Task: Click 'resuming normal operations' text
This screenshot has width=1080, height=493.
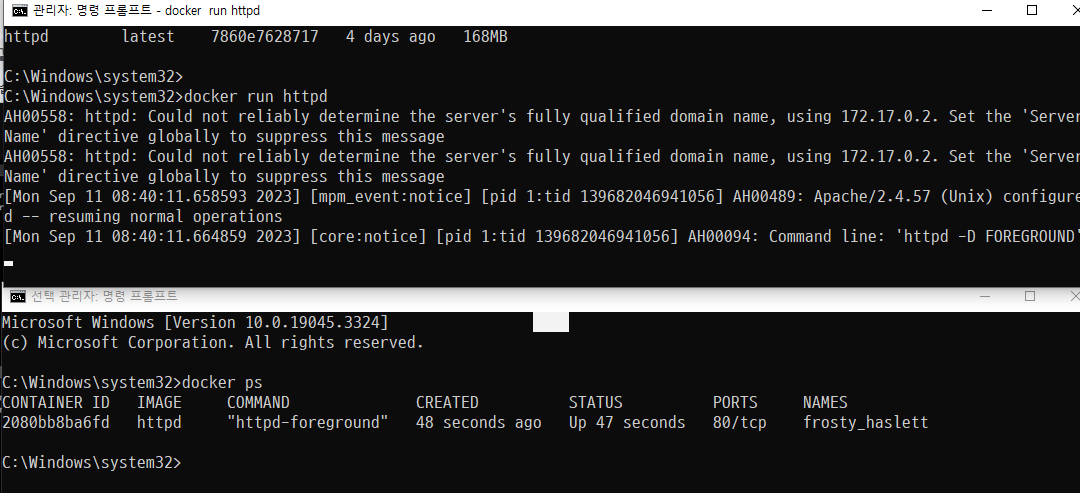Action: click(165, 217)
